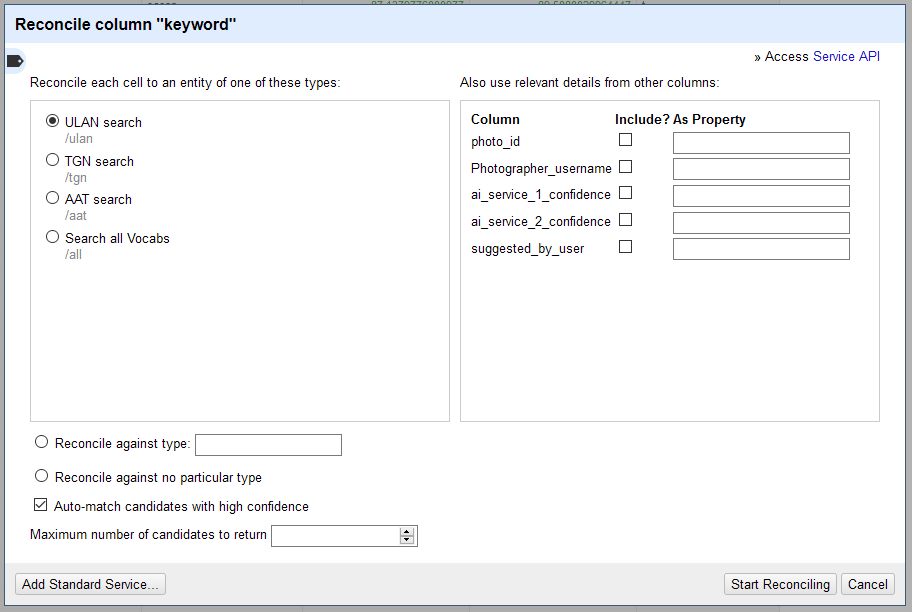Click the stepper up arrow for candidates
Viewport: 912px width, 612px height.
tap(408, 531)
